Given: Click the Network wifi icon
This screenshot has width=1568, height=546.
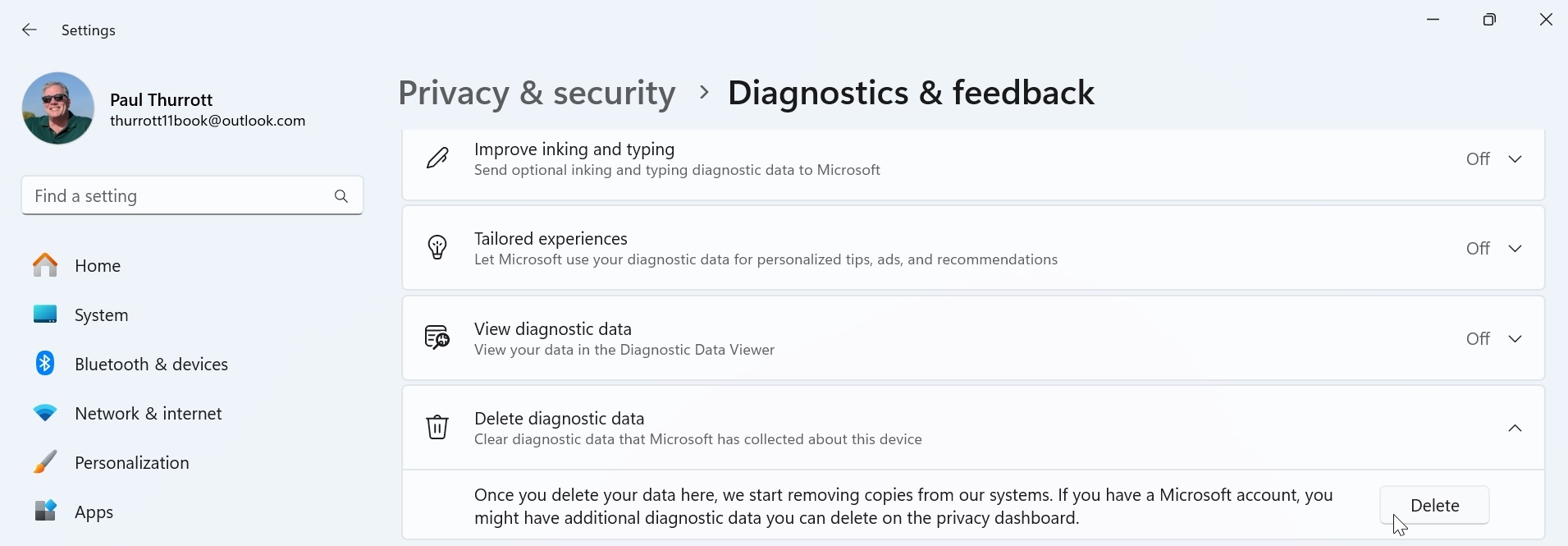Looking at the screenshot, I should [45, 413].
